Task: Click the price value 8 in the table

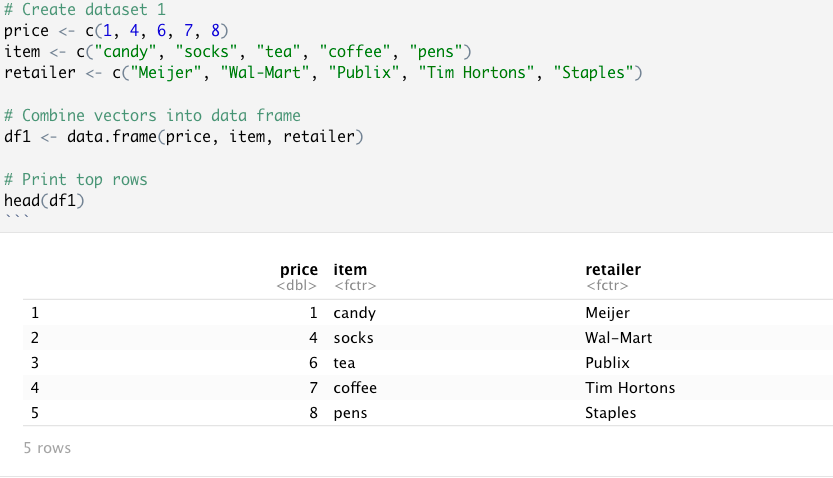Action: 313,413
